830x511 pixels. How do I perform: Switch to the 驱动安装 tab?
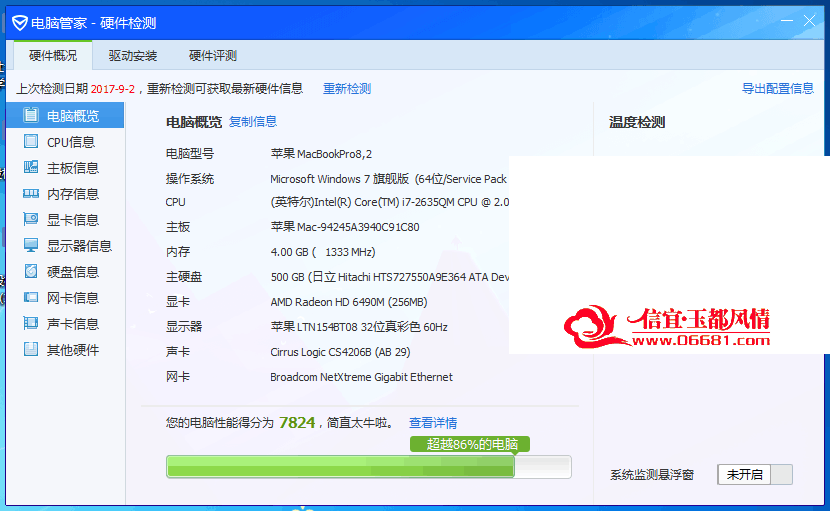(x=133, y=56)
